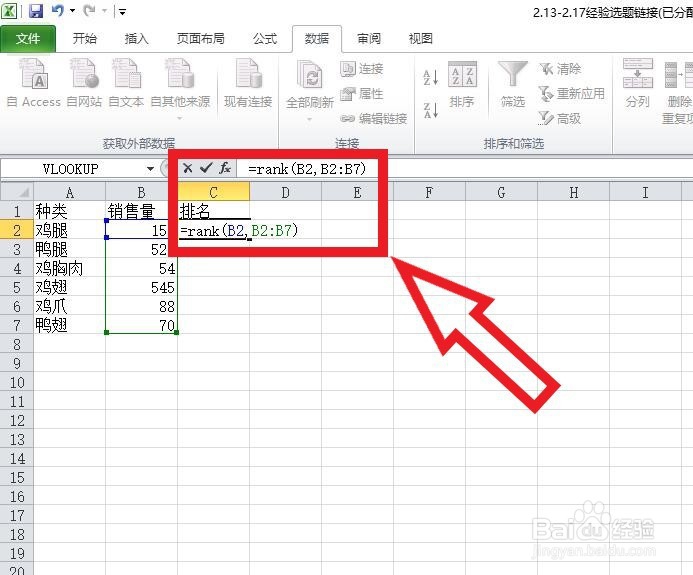This screenshot has width=693, height=575.
Task: Switch to the 页面布局 tab
Action: pyautogui.click(x=201, y=39)
